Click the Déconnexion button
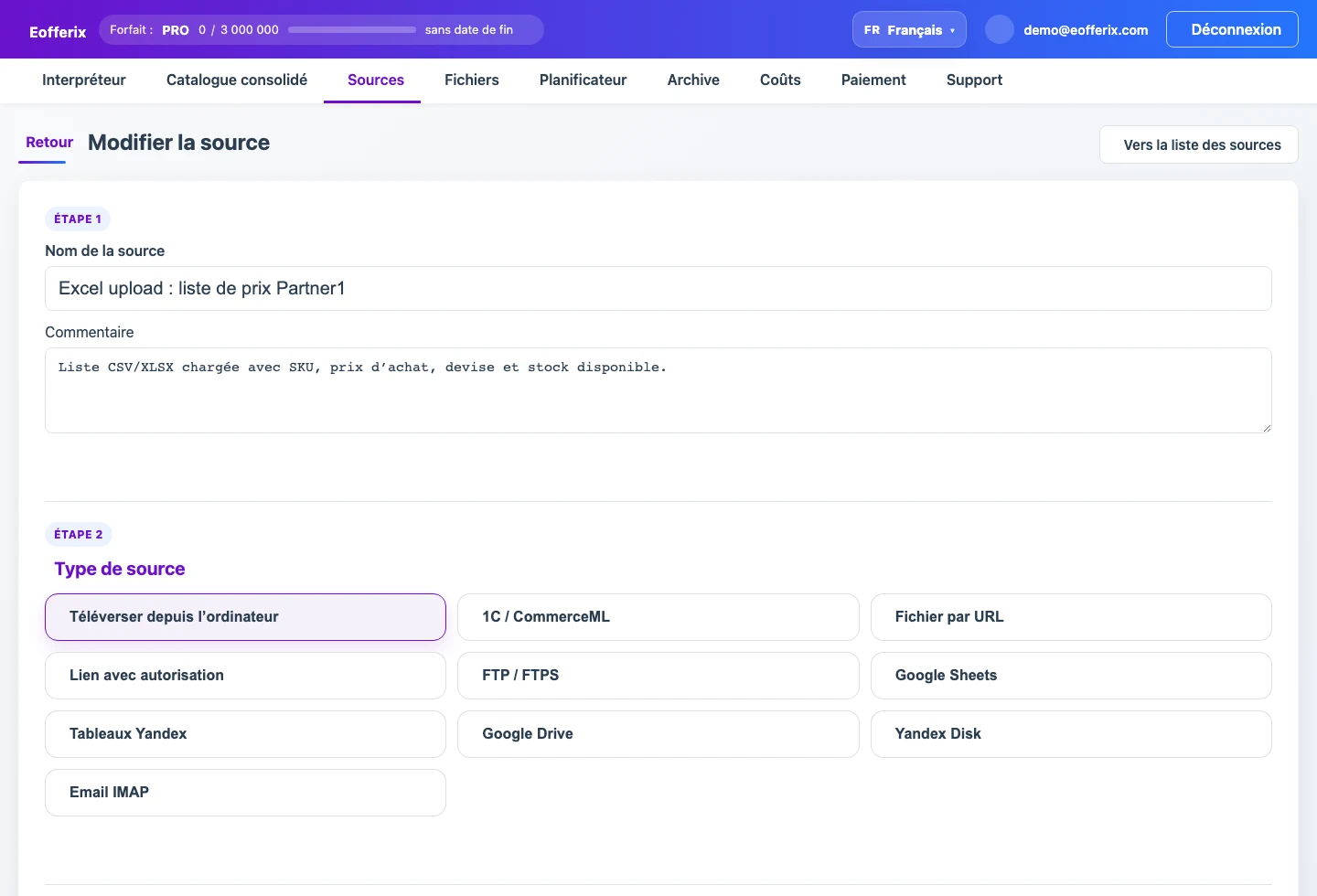 coord(1232,29)
